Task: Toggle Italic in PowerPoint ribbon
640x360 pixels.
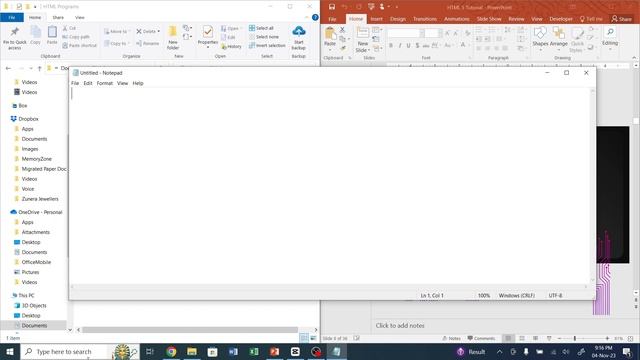Action: coord(400,46)
